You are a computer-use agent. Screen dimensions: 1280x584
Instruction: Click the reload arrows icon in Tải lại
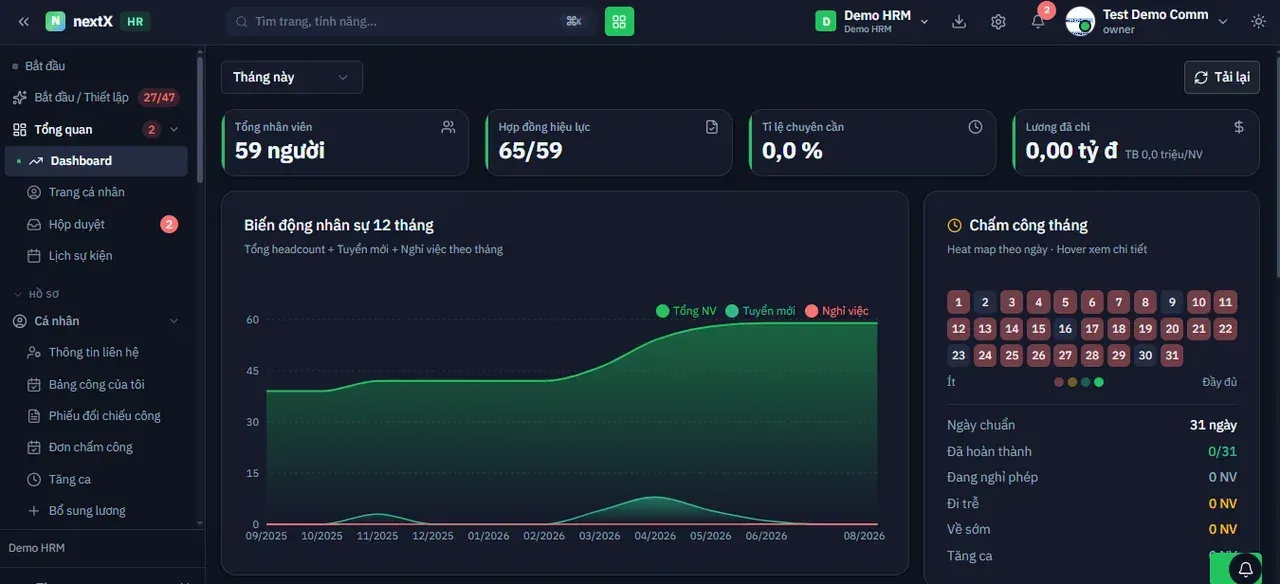[x=1201, y=77]
